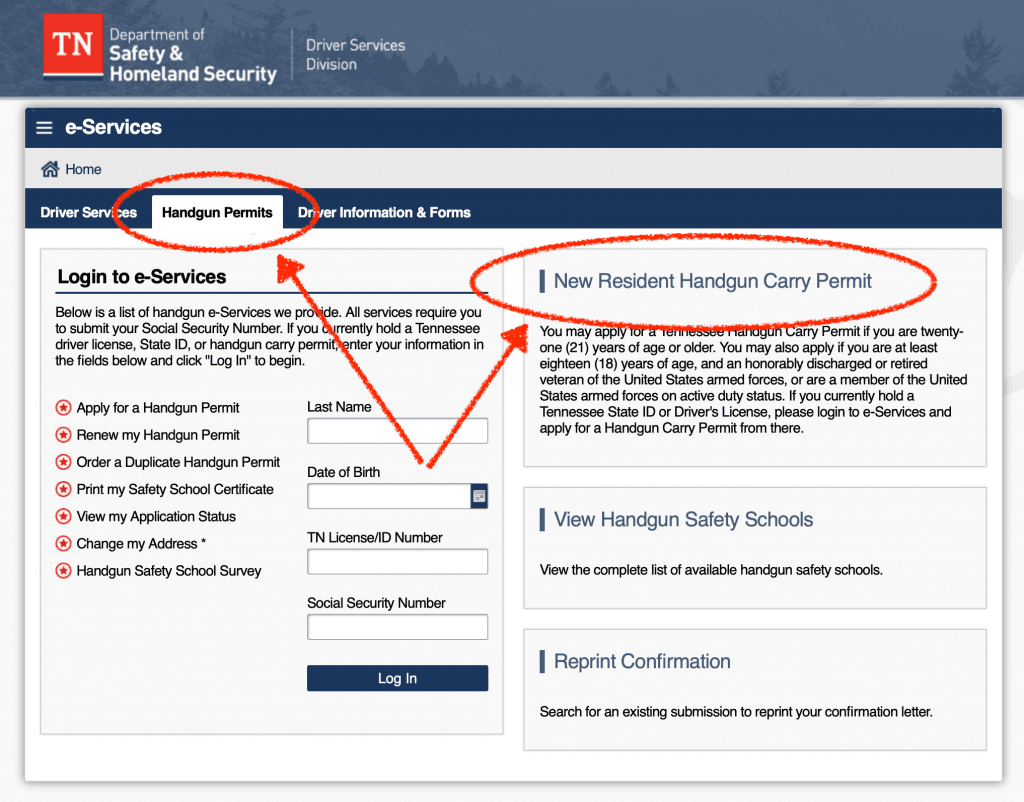Click 'Apply for a Handgun Permit' text

157,408
